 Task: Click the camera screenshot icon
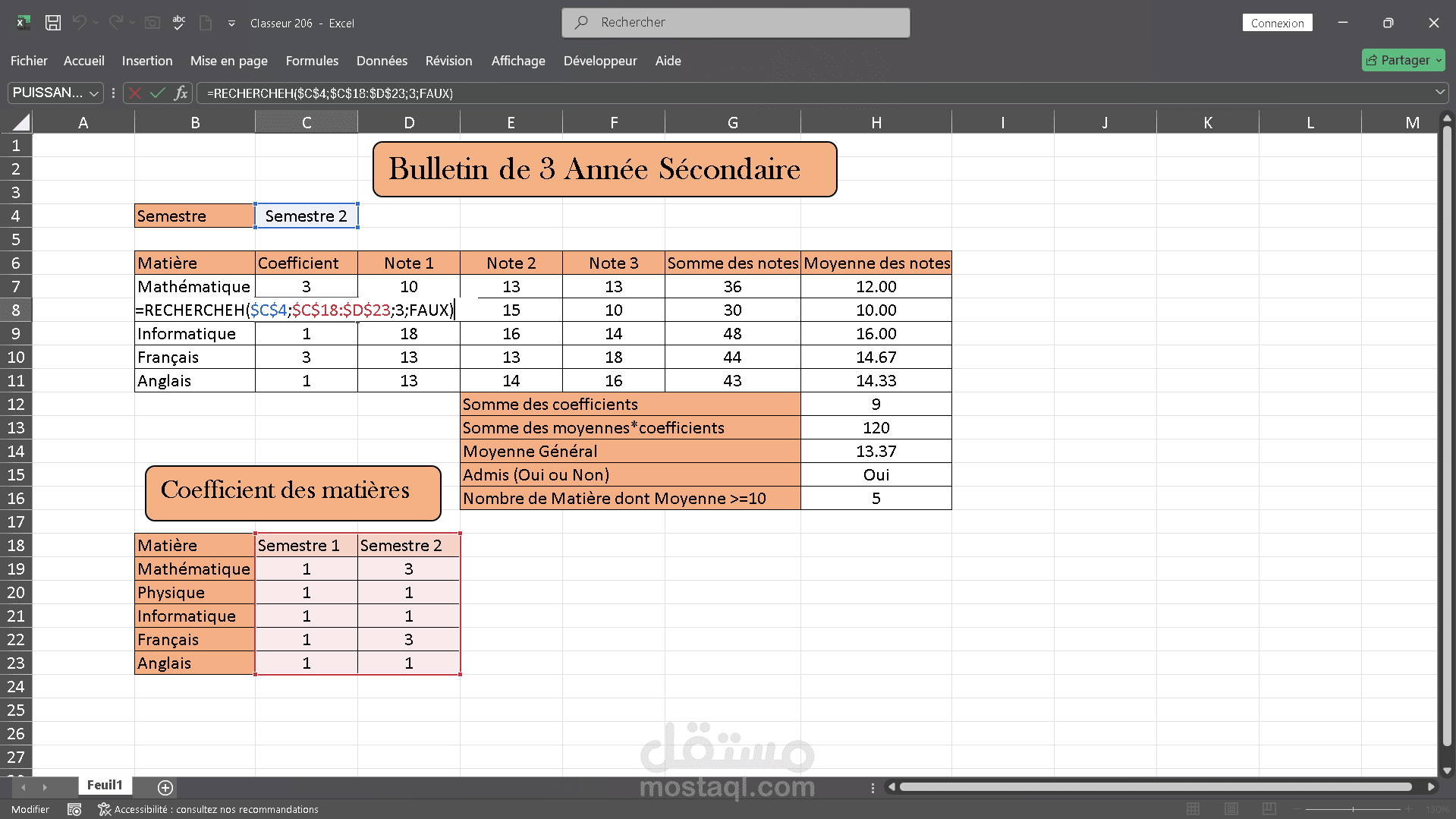click(x=153, y=23)
